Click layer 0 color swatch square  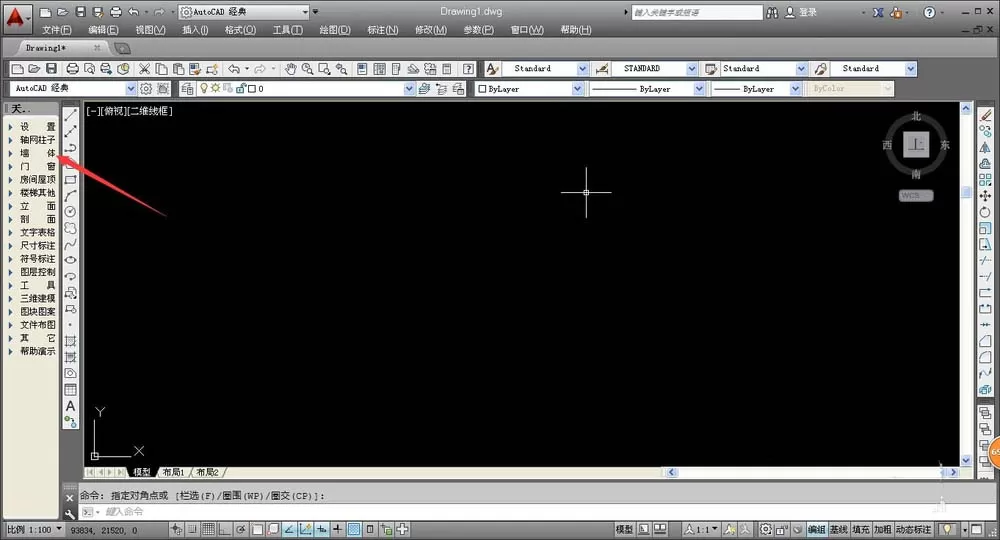pyautogui.click(x=251, y=89)
